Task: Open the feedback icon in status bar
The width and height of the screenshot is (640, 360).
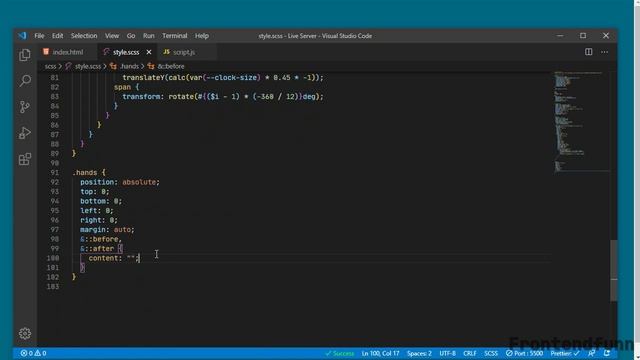Action: [592, 353]
